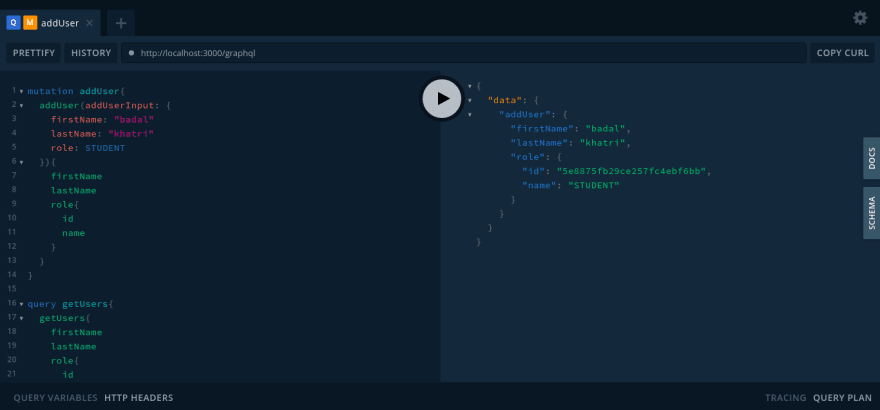Image resolution: width=880 pixels, height=410 pixels.
Task: Close the addUser tab
Action: point(89,23)
